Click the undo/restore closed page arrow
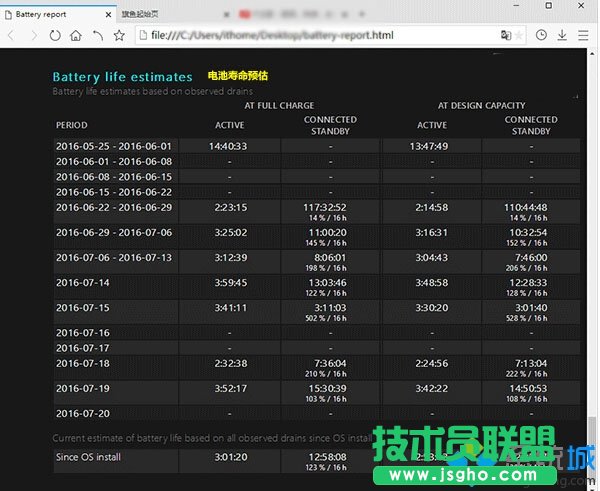The height and width of the screenshot is (491, 600). click(98, 36)
